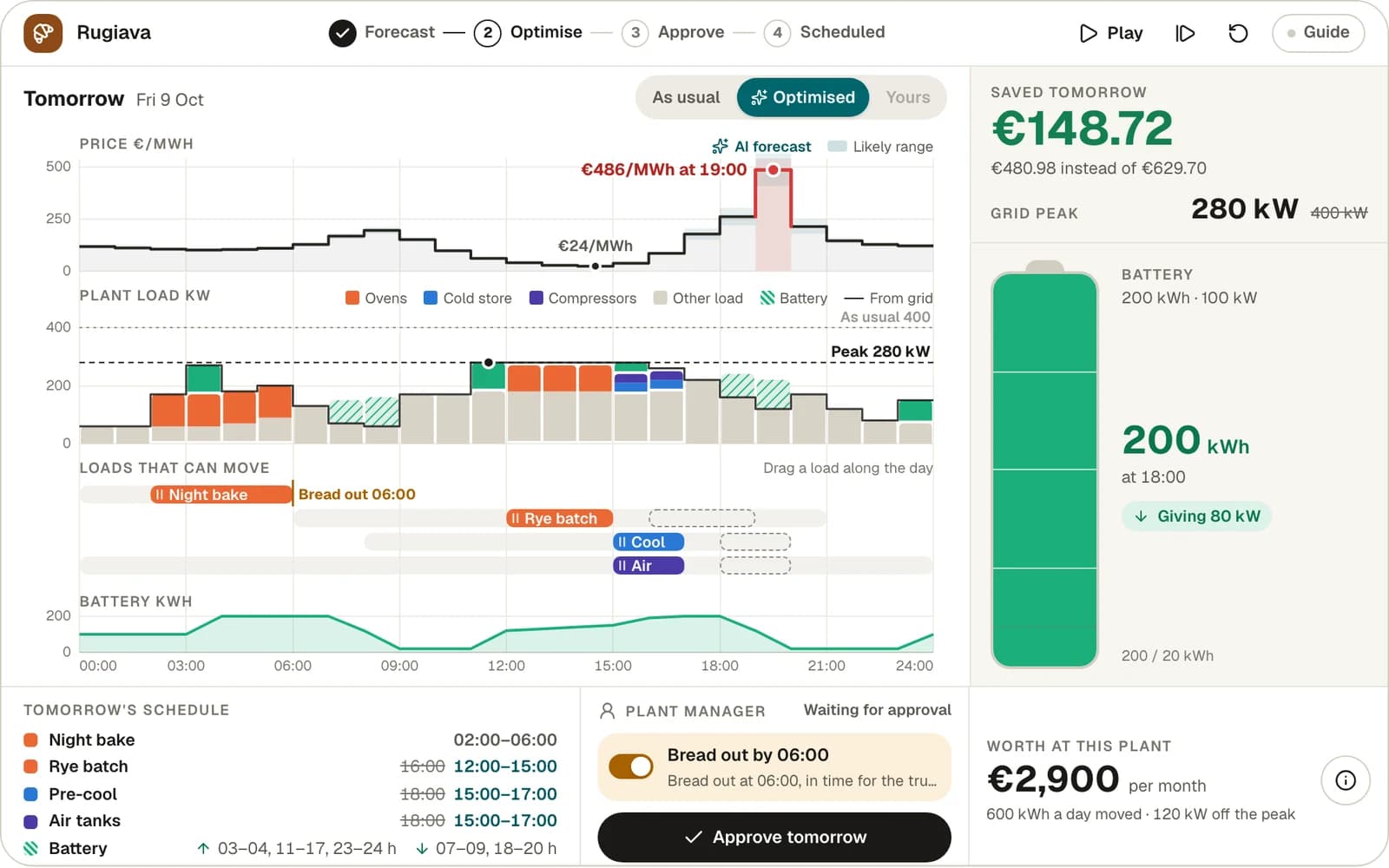Go to the Approve step

click(x=674, y=33)
